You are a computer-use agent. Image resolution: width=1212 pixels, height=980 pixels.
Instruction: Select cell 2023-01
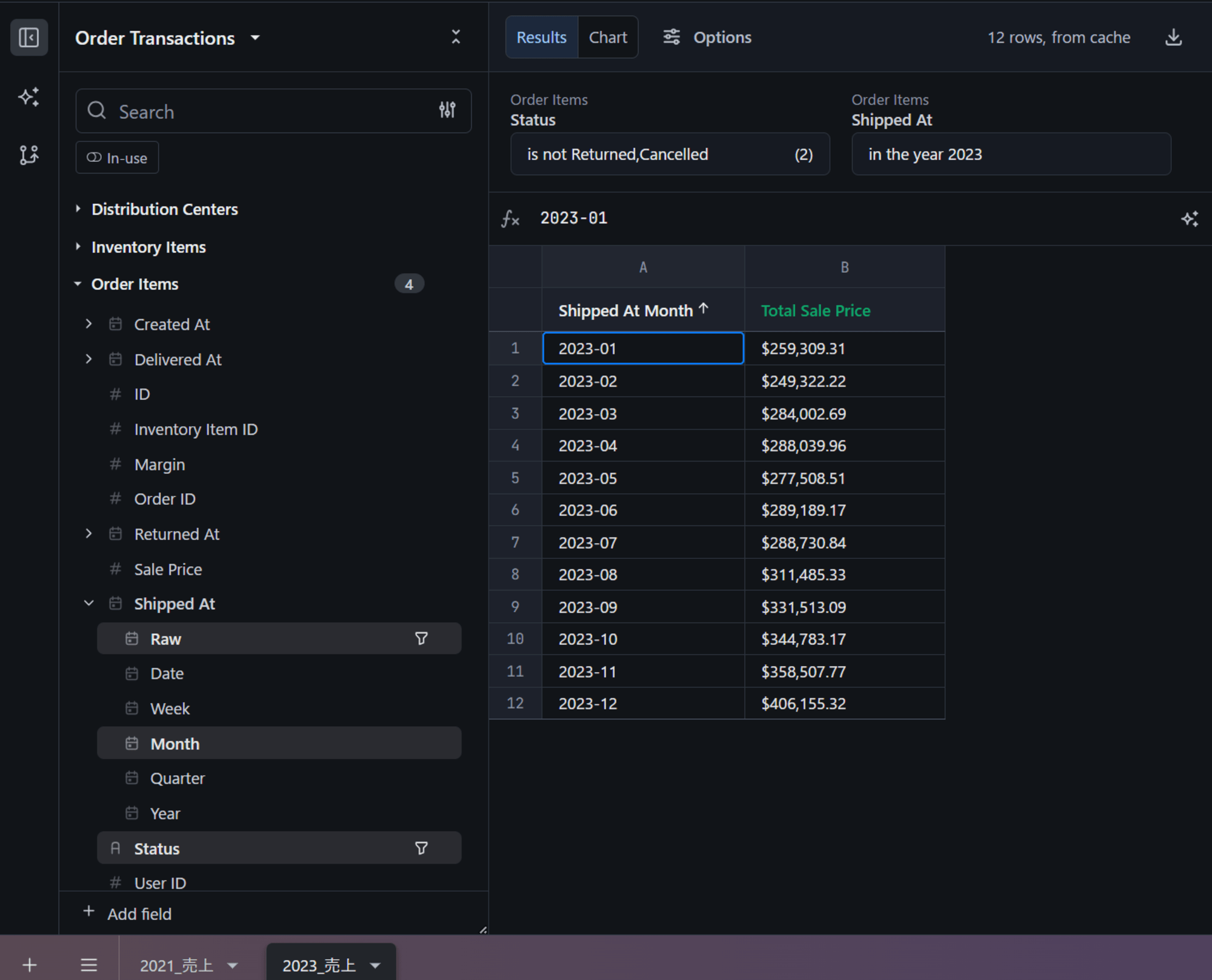[643, 348]
